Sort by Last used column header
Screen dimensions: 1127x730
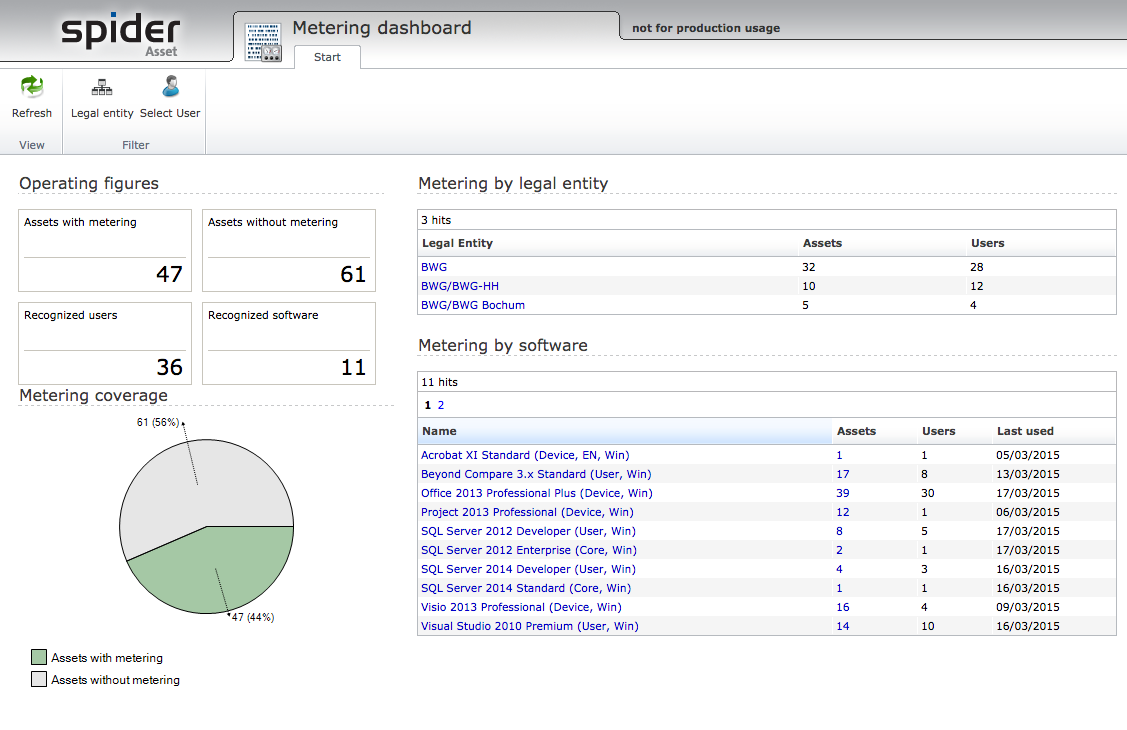click(x=1025, y=431)
